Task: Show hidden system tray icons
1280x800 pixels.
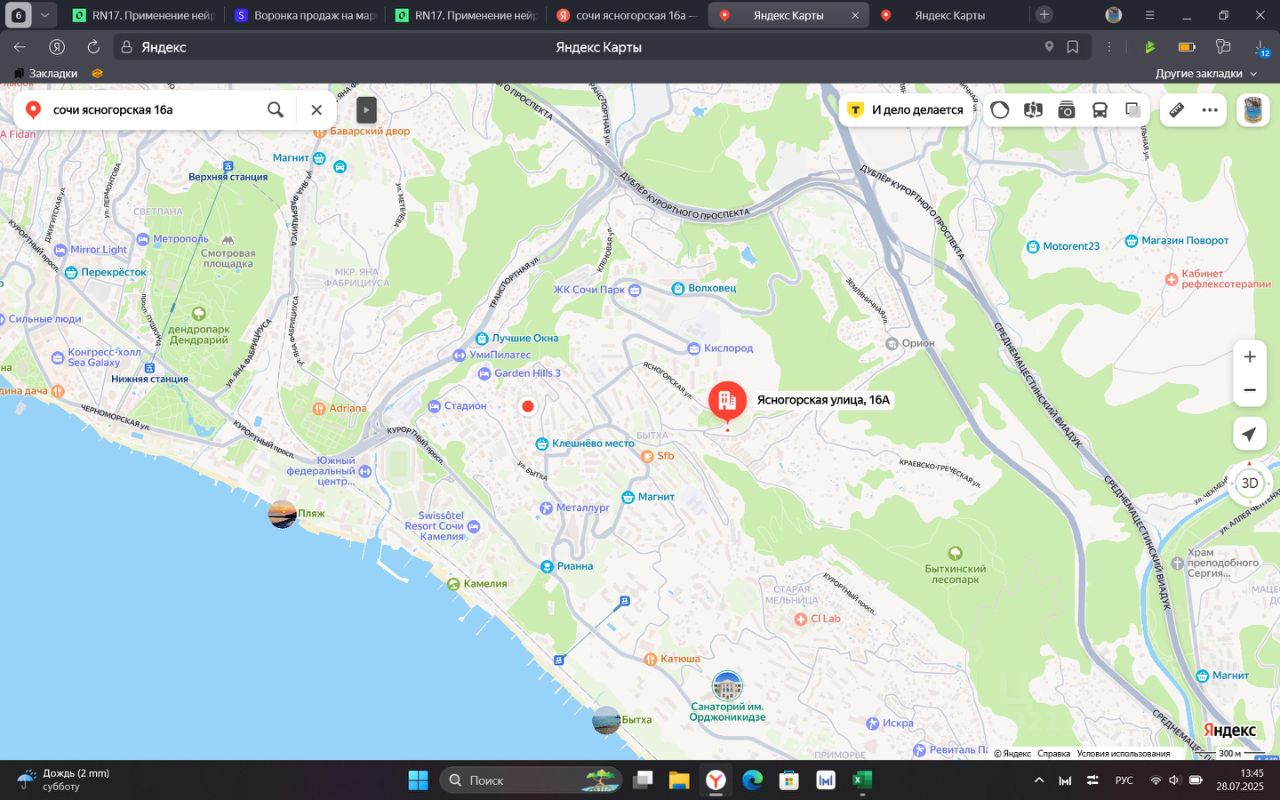Action: pos(1039,780)
